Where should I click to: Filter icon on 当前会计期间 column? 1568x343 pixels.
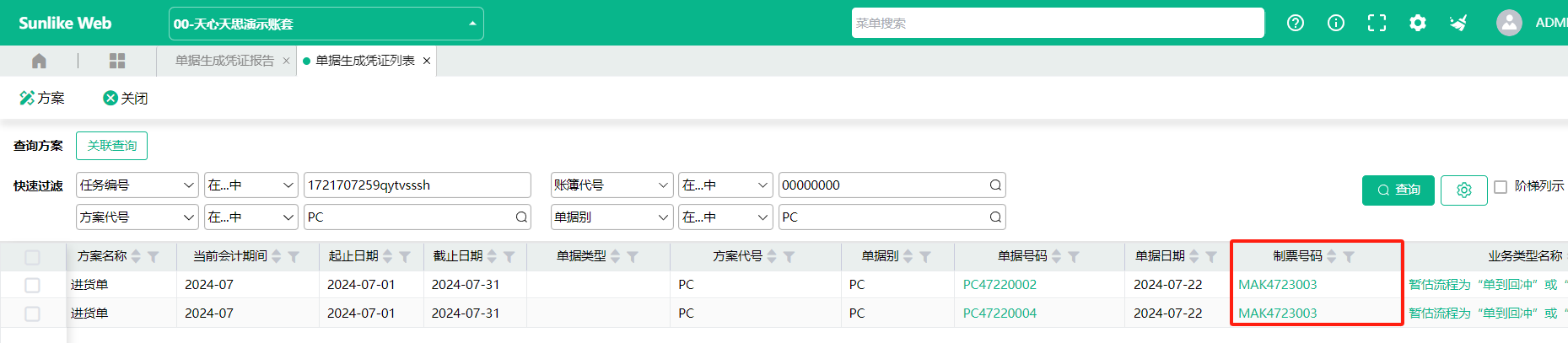[294, 256]
